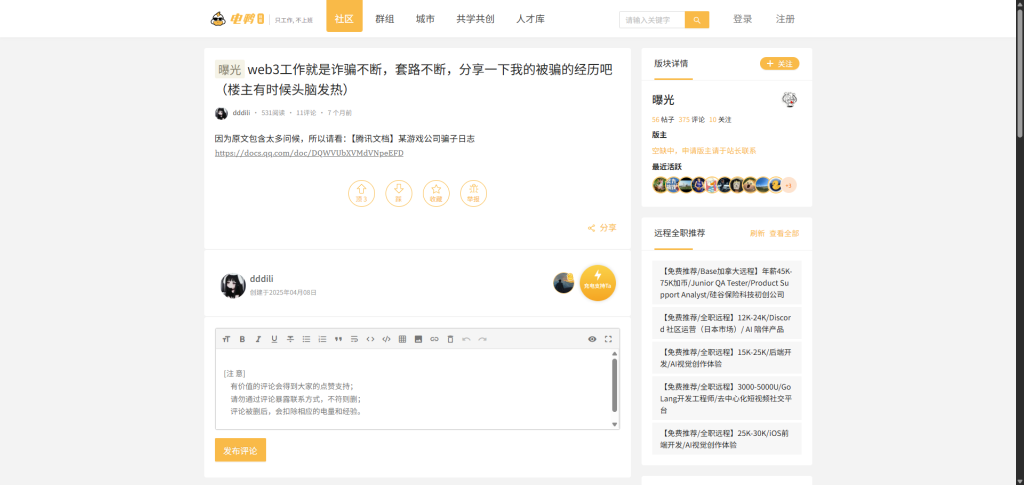The height and width of the screenshot is (485, 1024).
Task: Toggle bold formatting in comment editor
Action: click(242, 339)
